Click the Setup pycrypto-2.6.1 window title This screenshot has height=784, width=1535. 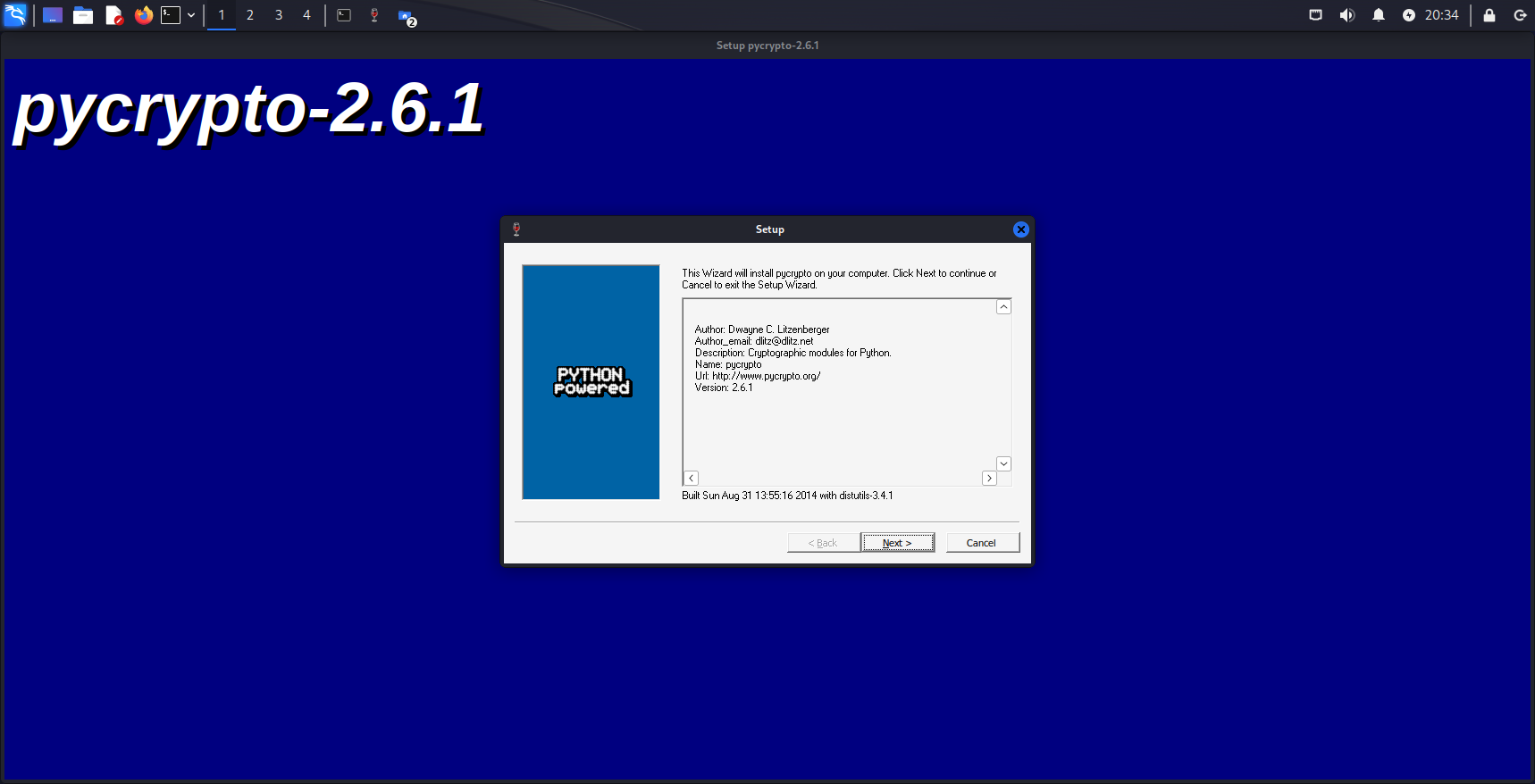[767, 46]
